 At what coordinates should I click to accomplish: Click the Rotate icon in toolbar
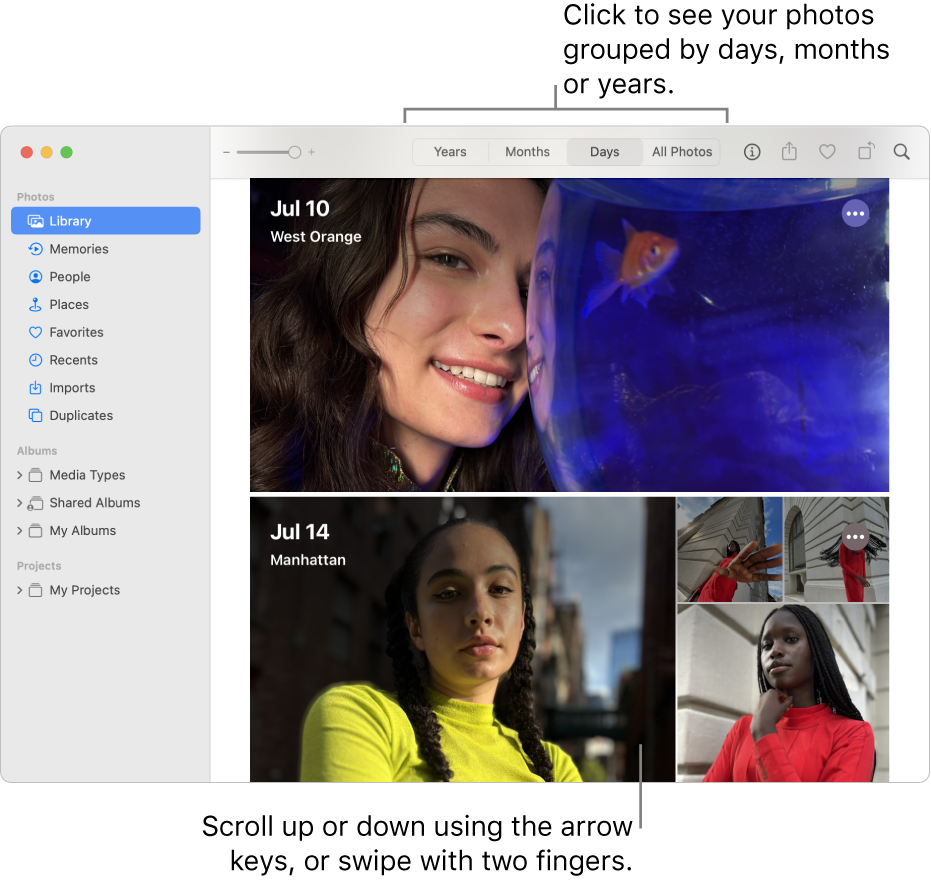(x=864, y=151)
